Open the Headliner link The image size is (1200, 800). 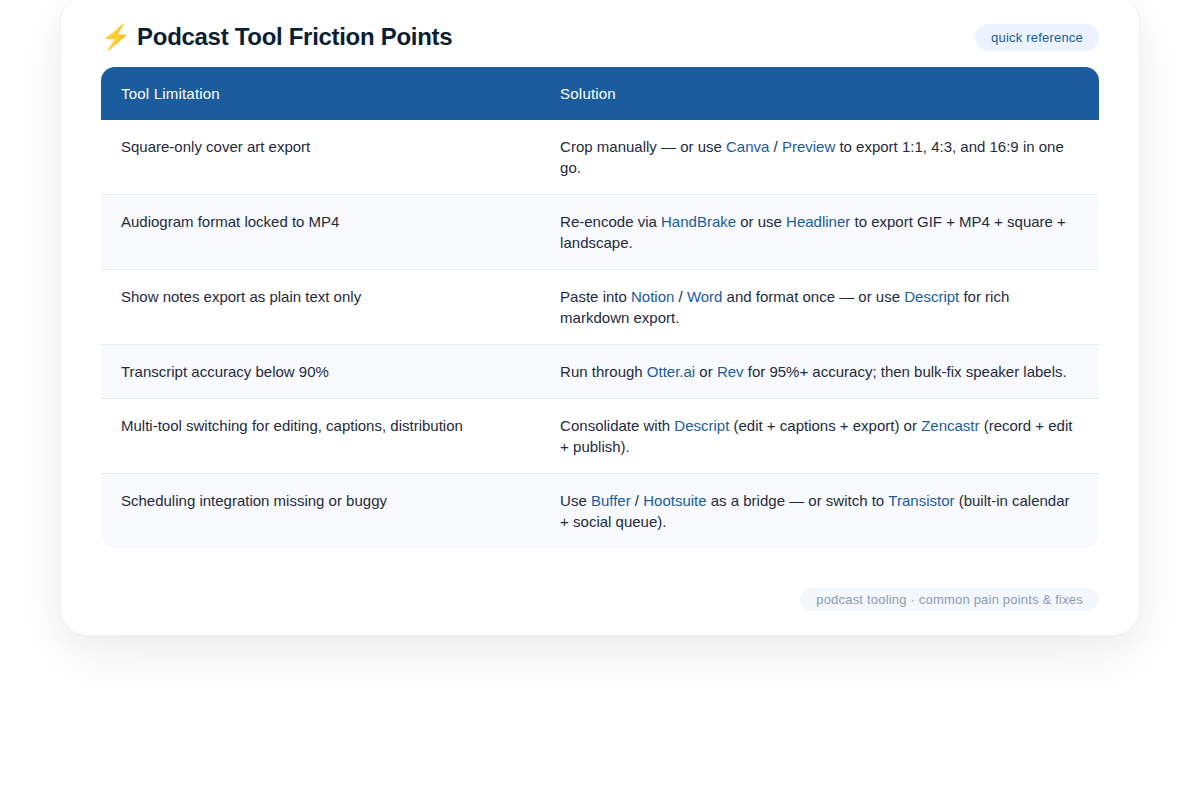(818, 222)
